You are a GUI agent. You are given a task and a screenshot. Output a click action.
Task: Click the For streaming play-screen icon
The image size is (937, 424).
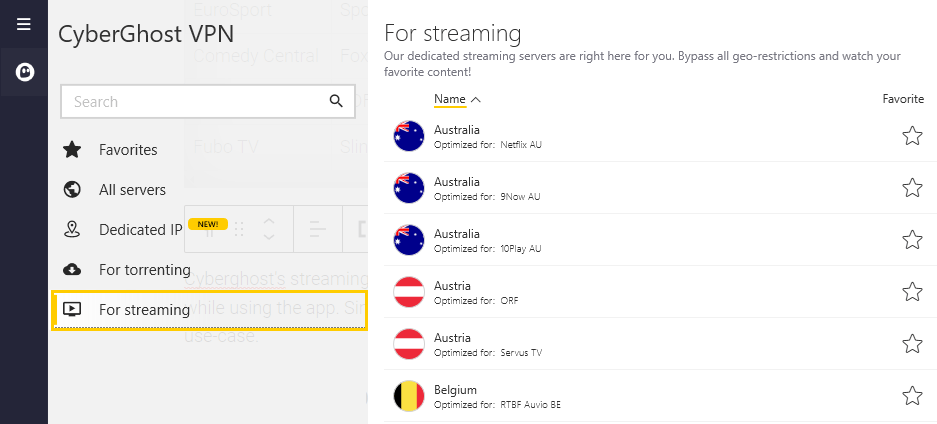tap(72, 309)
